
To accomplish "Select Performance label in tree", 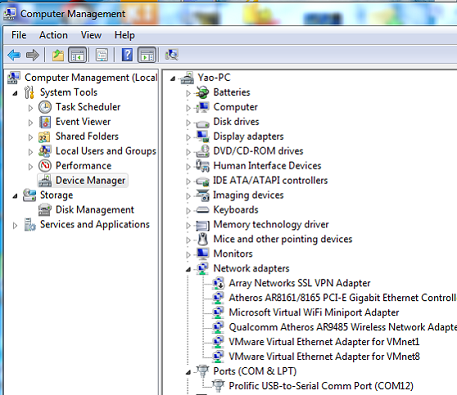I will (83, 166).
